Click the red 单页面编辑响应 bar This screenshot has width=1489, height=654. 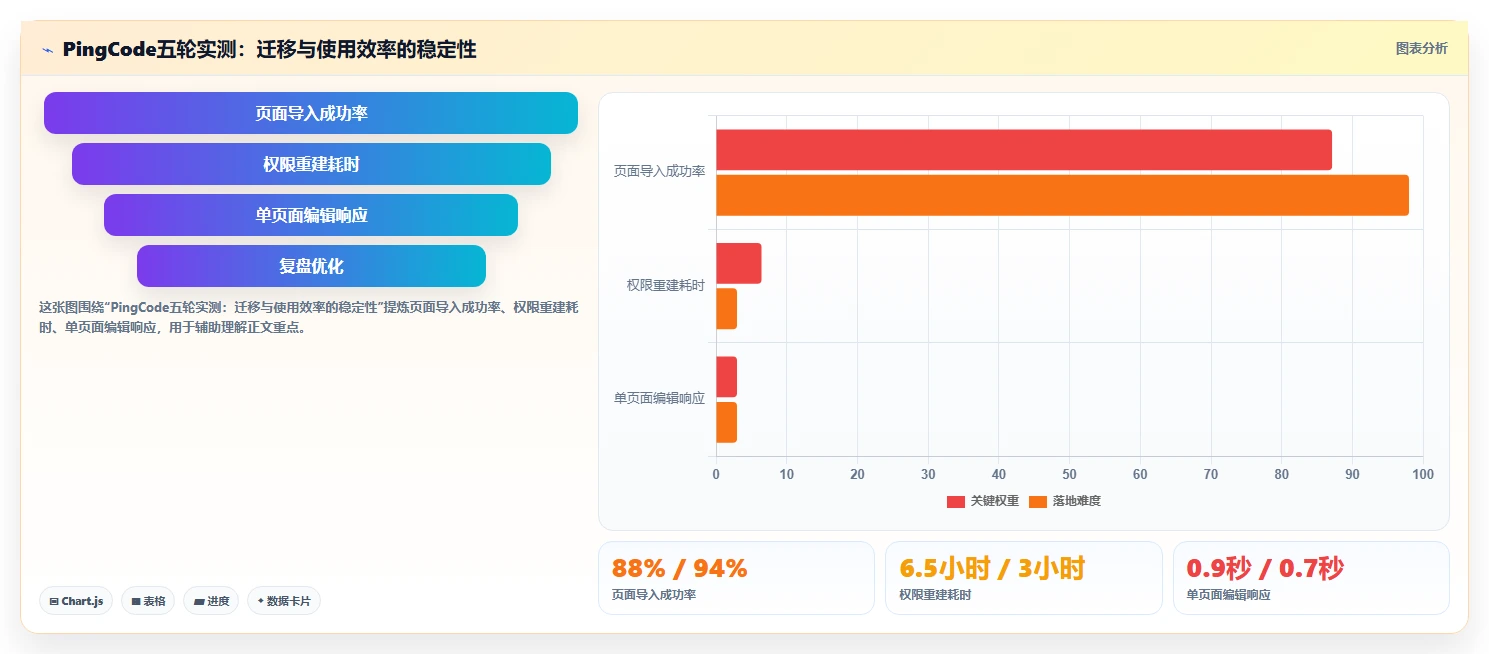pyautogui.click(x=727, y=377)
